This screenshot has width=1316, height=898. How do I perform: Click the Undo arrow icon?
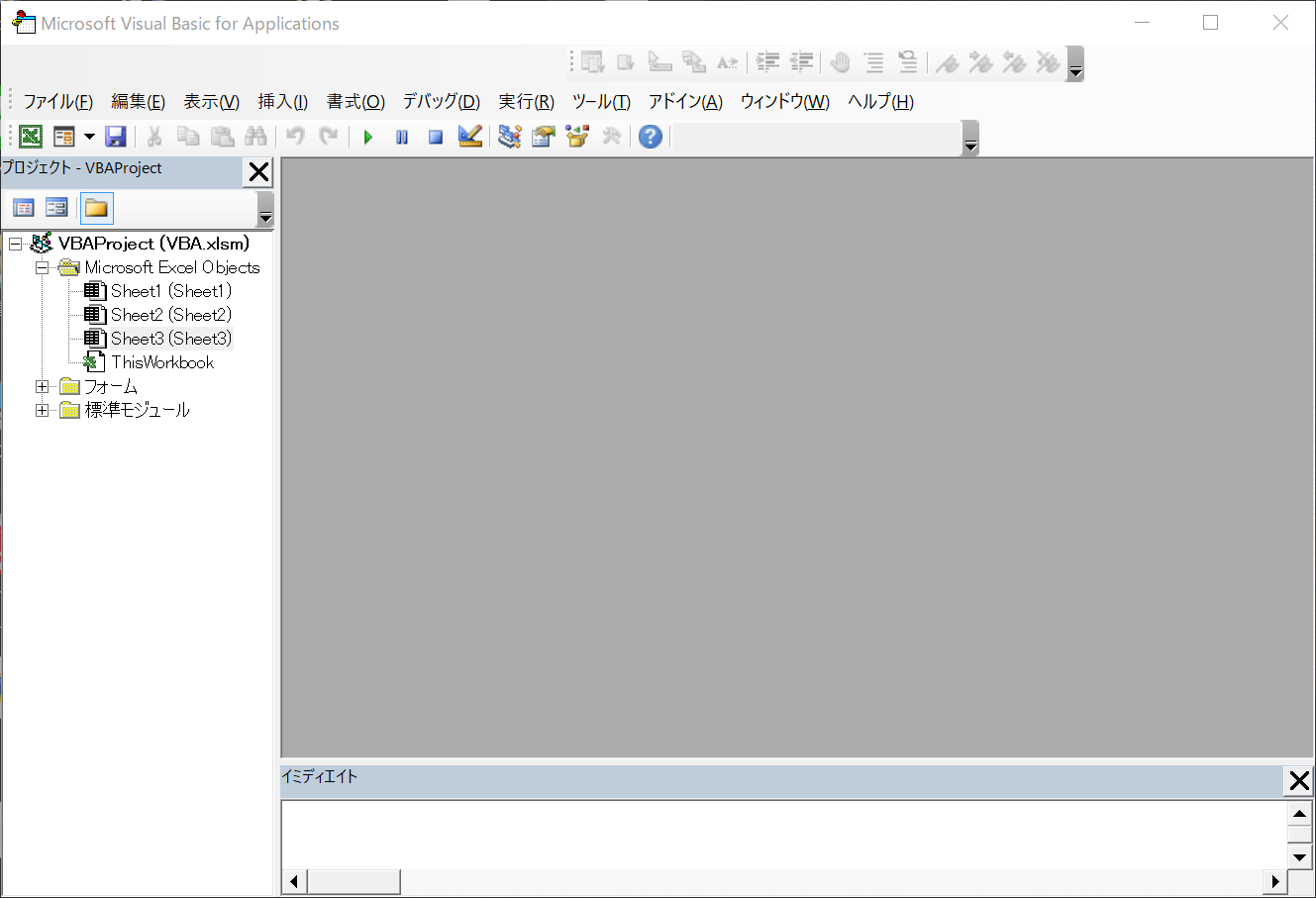(296, 137)
